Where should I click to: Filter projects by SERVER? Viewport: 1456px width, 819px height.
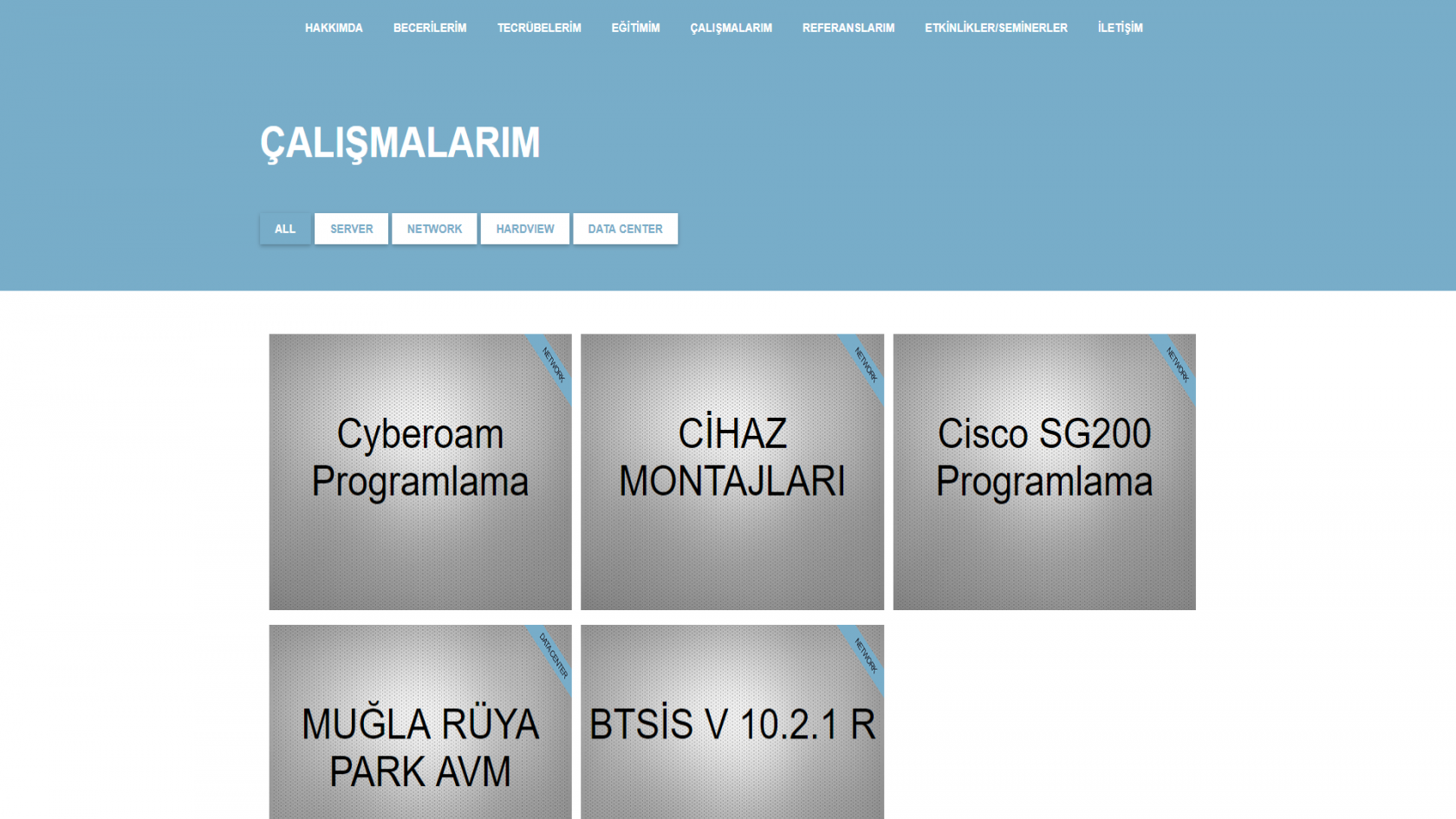(x=351, y=229)
